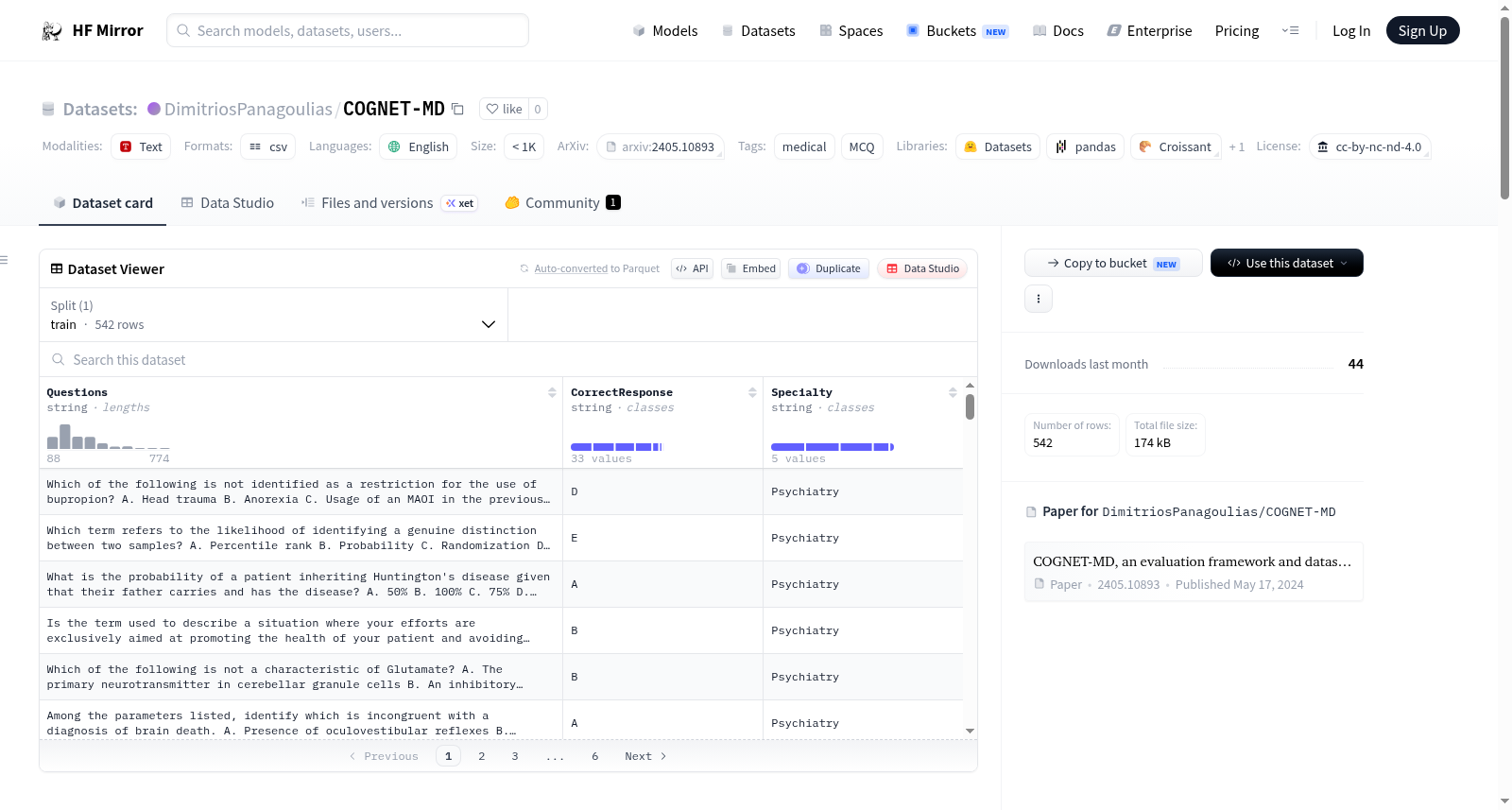
Task: Open the Enterprise navigation item
Action: coord(1149,31)
